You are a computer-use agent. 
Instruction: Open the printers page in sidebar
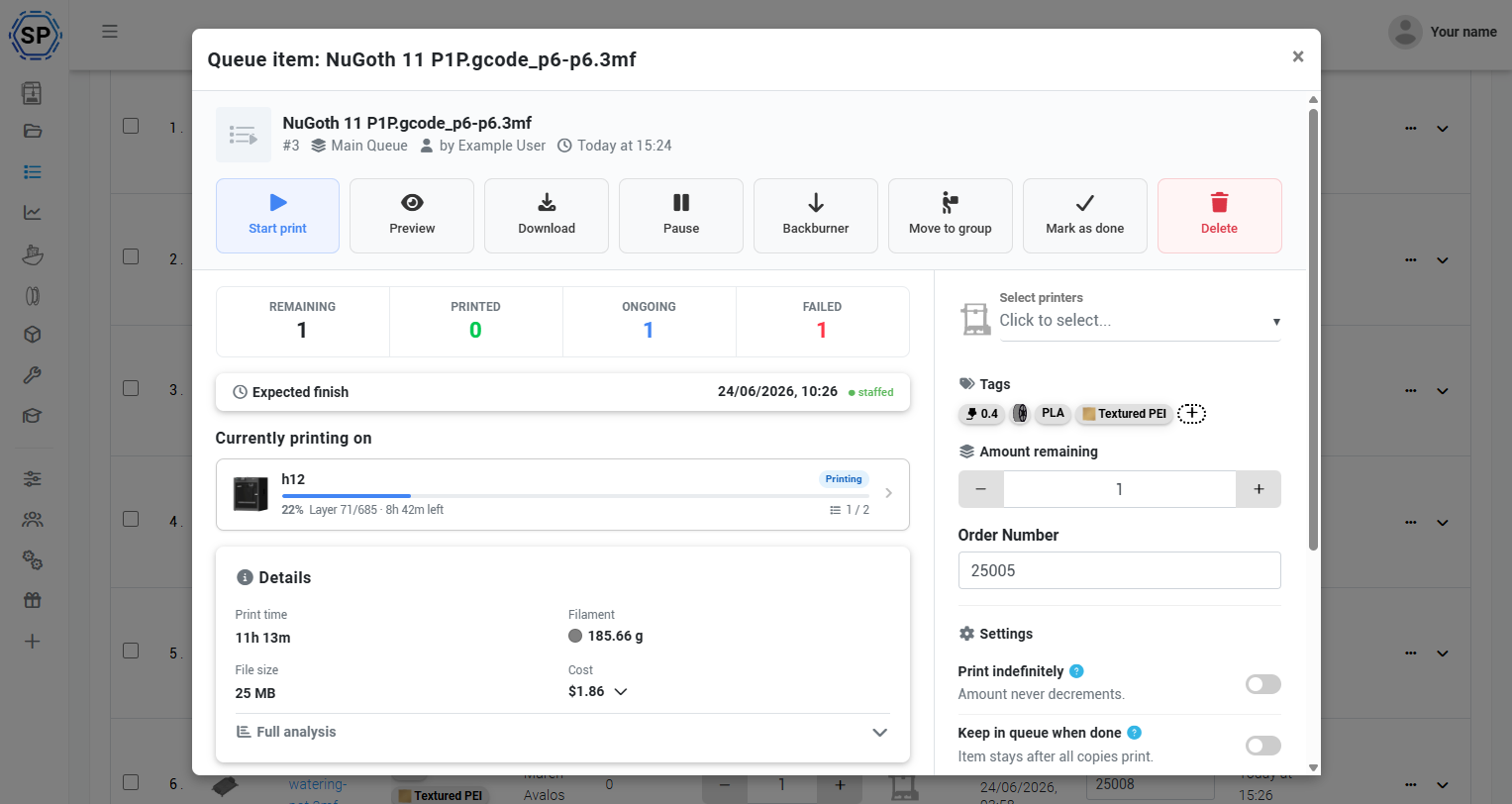click(32, 93)
